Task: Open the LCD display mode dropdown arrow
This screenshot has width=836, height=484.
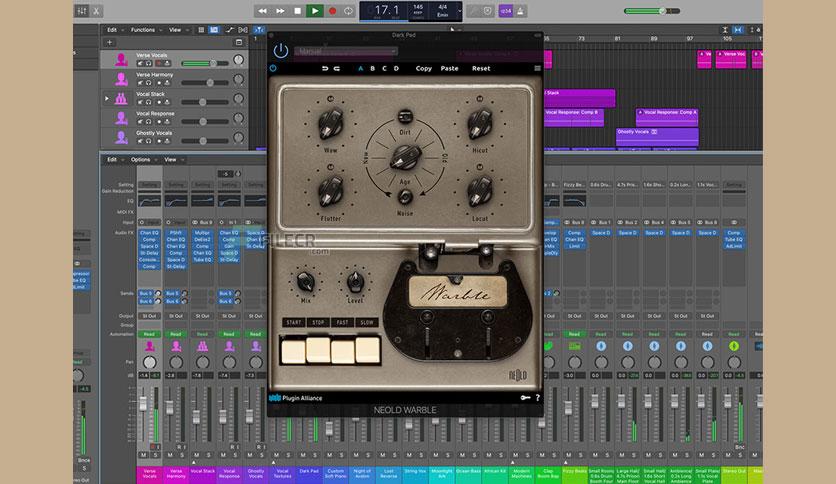Action: click(459, 11)
